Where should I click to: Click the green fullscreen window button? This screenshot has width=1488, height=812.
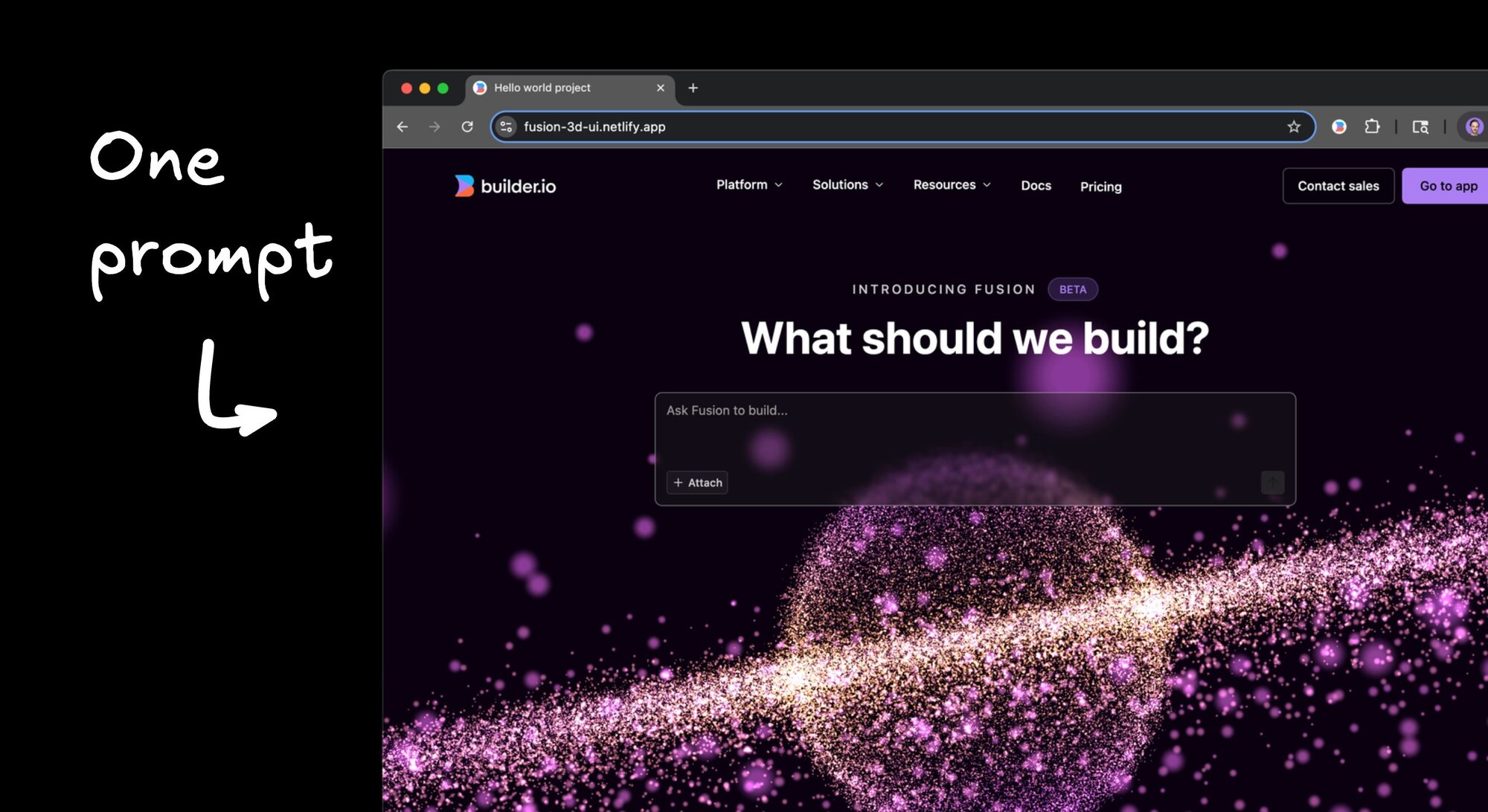(x=443, y=88)
